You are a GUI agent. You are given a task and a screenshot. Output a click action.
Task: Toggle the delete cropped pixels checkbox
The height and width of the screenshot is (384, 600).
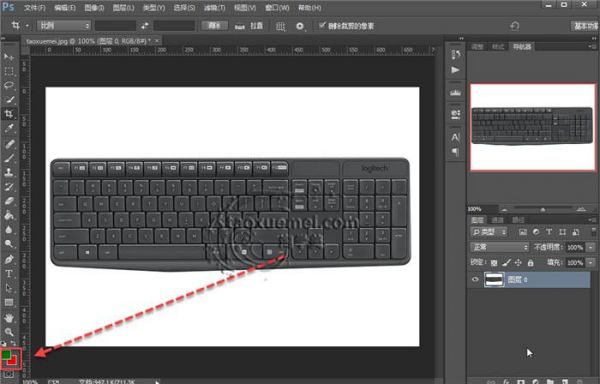point(322,25)
